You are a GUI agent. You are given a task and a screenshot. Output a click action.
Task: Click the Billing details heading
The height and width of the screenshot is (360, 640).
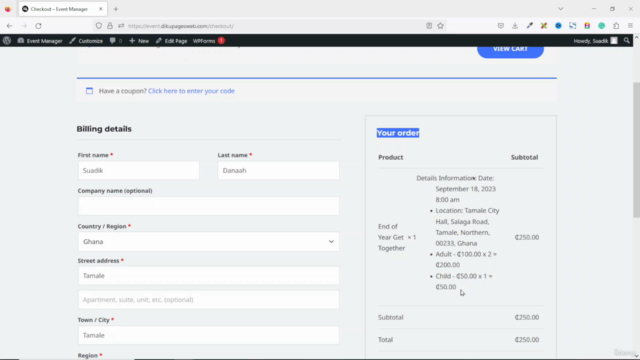104,129
